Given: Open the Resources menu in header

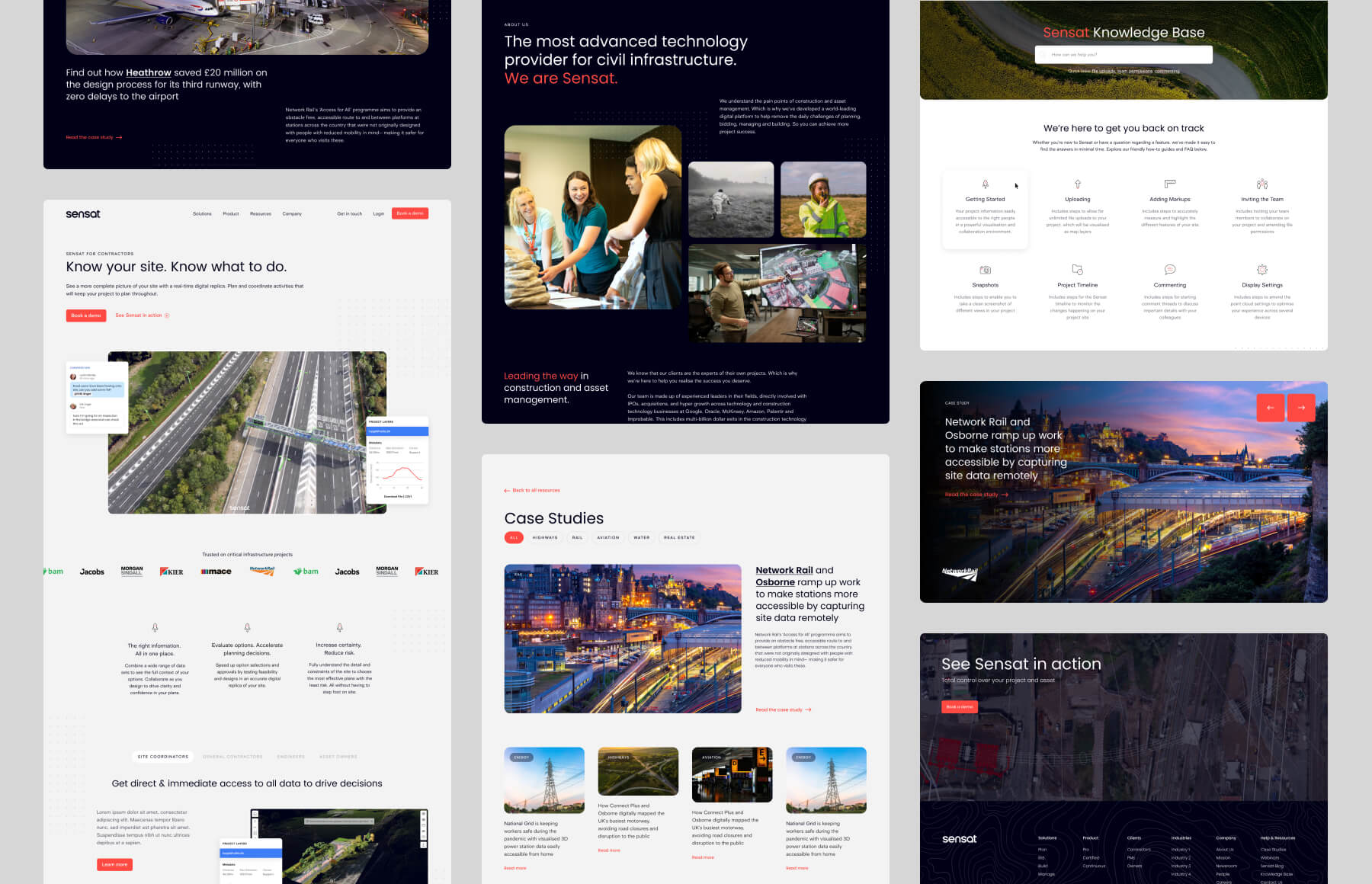Looking at the screenshot, I should tap(261, 214).
